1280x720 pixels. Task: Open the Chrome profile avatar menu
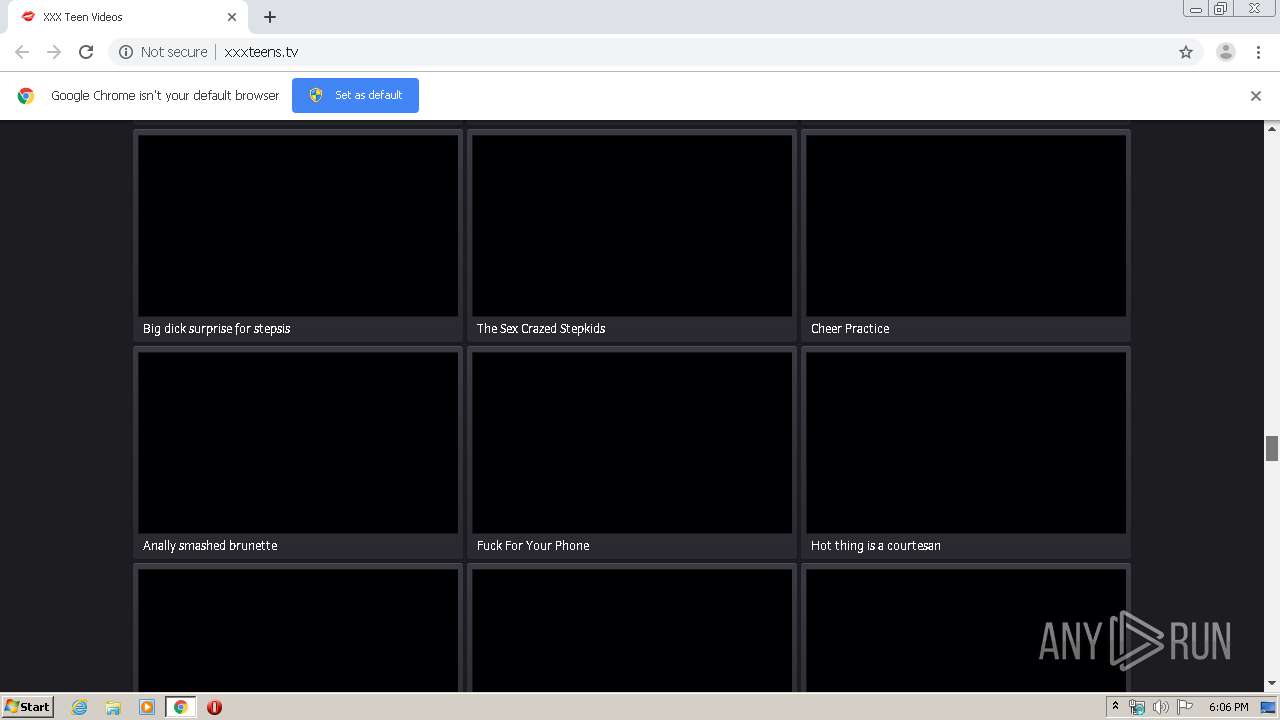[x=1226, y=52]
